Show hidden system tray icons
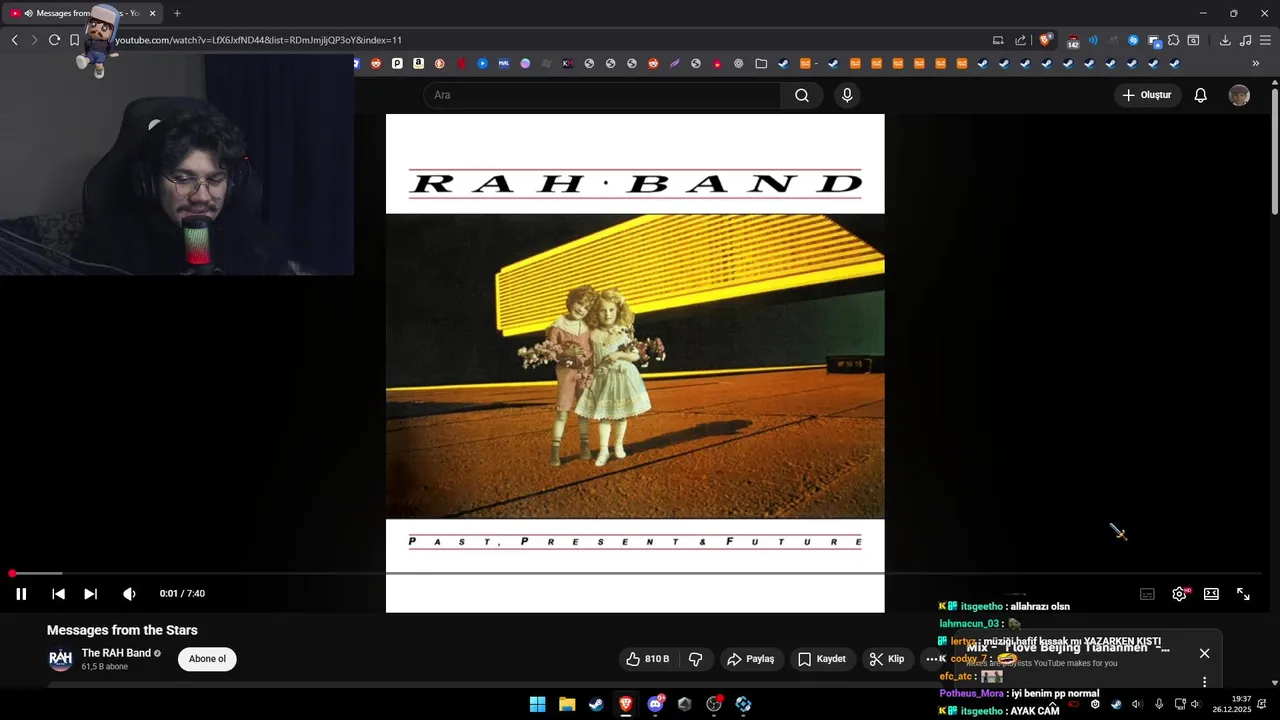The height and width of the screenshot is (720, 1280). [1052, 704]
